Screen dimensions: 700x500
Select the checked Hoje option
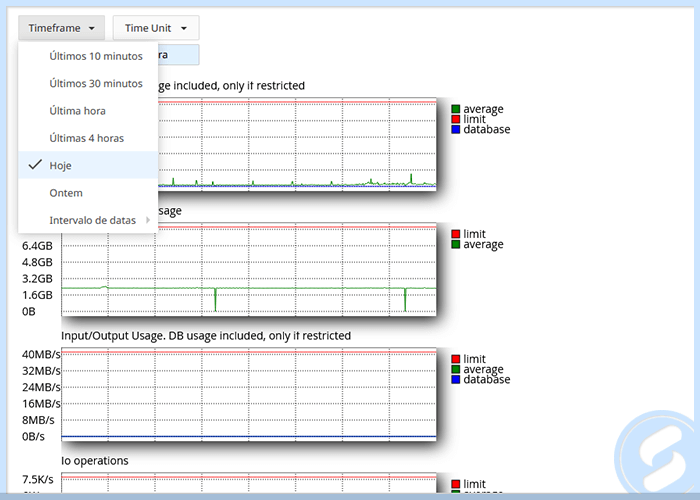click(x=88, y=165)
